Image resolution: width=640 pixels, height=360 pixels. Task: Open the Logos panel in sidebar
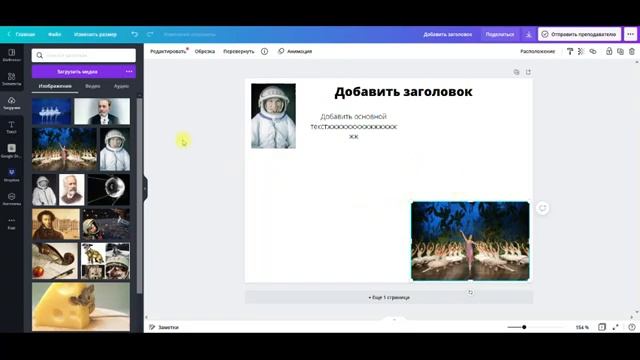11,199
